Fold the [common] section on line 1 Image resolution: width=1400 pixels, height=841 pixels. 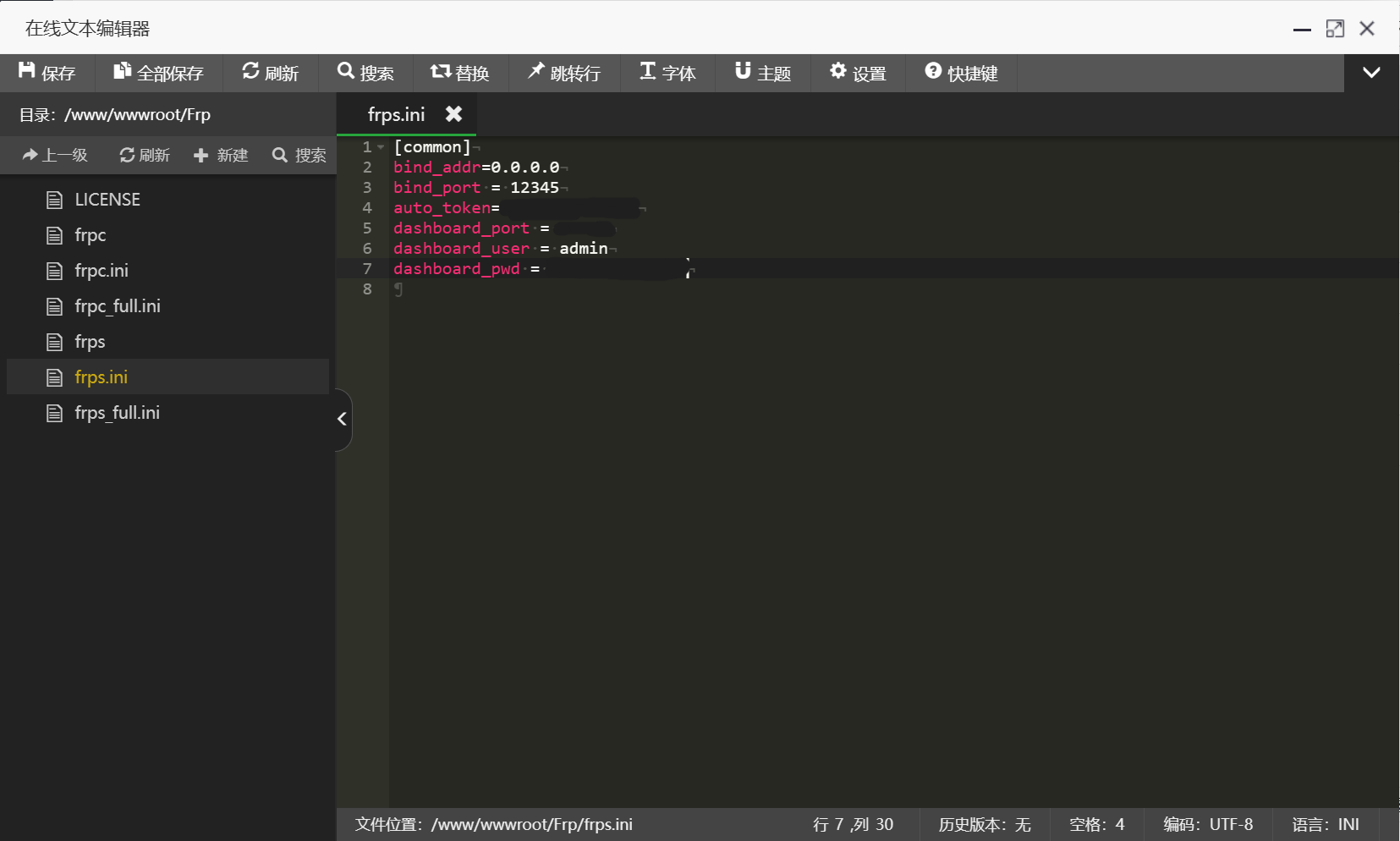point(381,147)
